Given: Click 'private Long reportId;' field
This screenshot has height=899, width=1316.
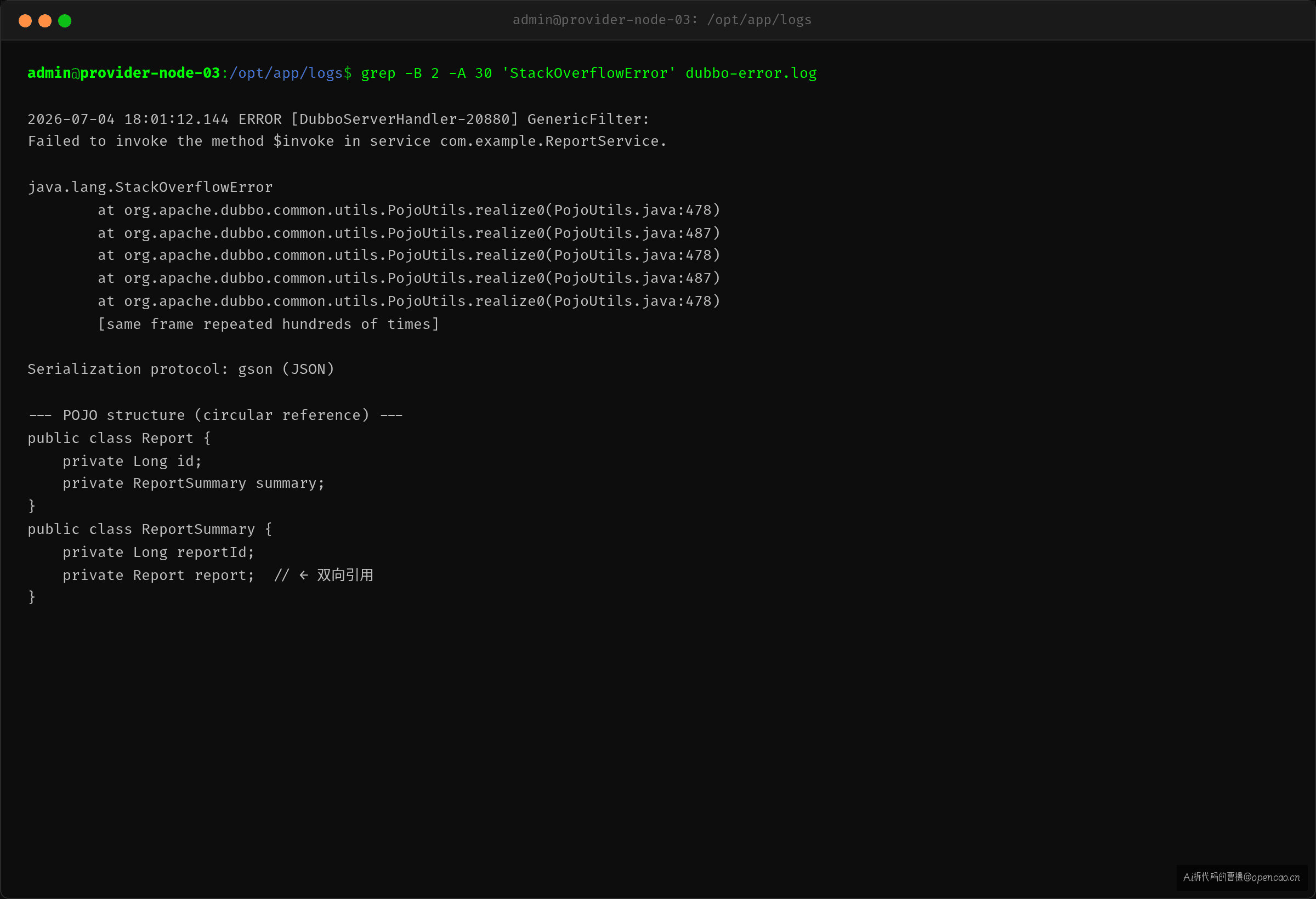Looking at the screenshot, I should point(158,552).
